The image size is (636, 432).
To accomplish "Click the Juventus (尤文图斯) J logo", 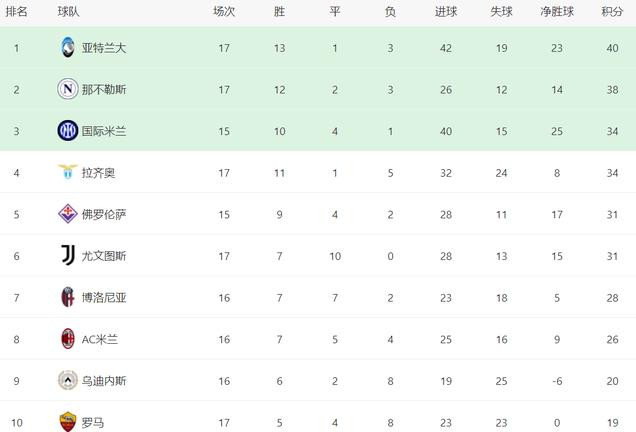I will (x=68, y=255).
